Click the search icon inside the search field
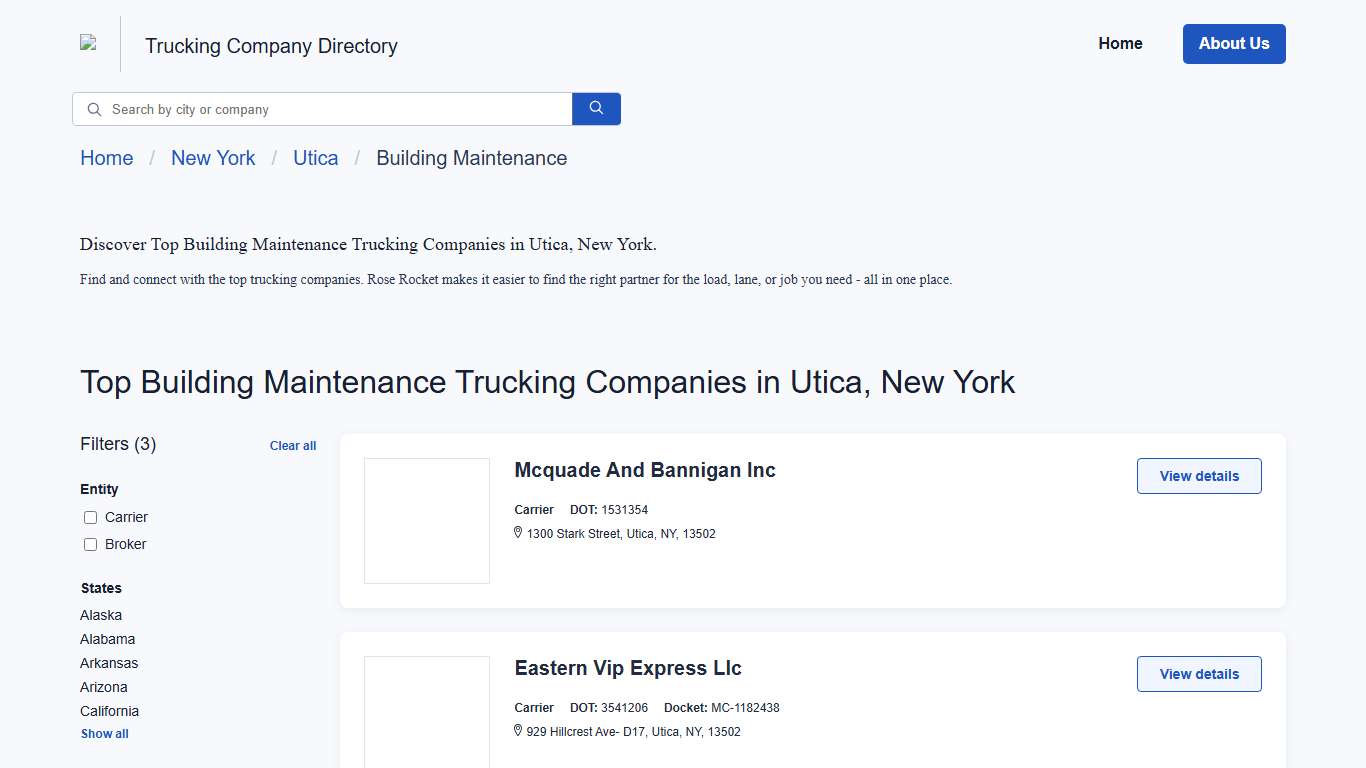Viewport: 1366px width, 768px height. click(x=93, y=109)
